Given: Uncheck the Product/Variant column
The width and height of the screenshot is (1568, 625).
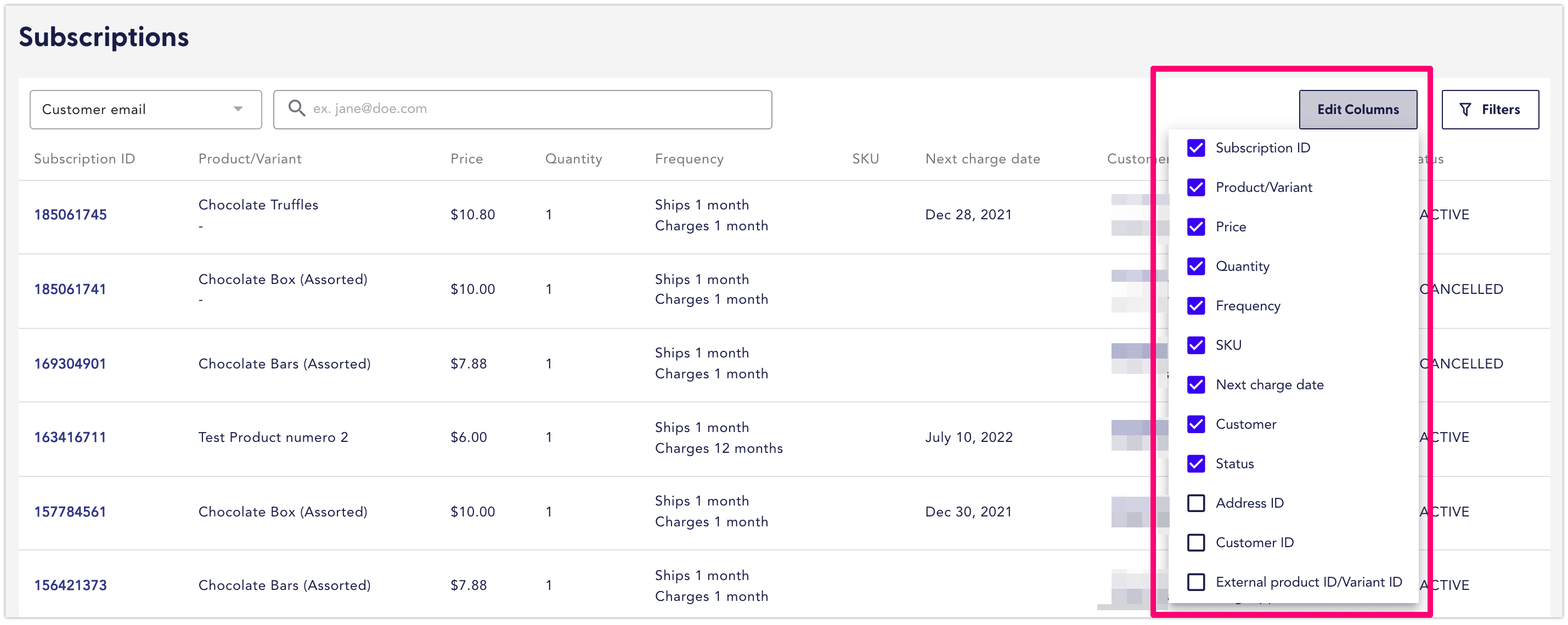Looking at the screenshot, I should coord(1196,187).
